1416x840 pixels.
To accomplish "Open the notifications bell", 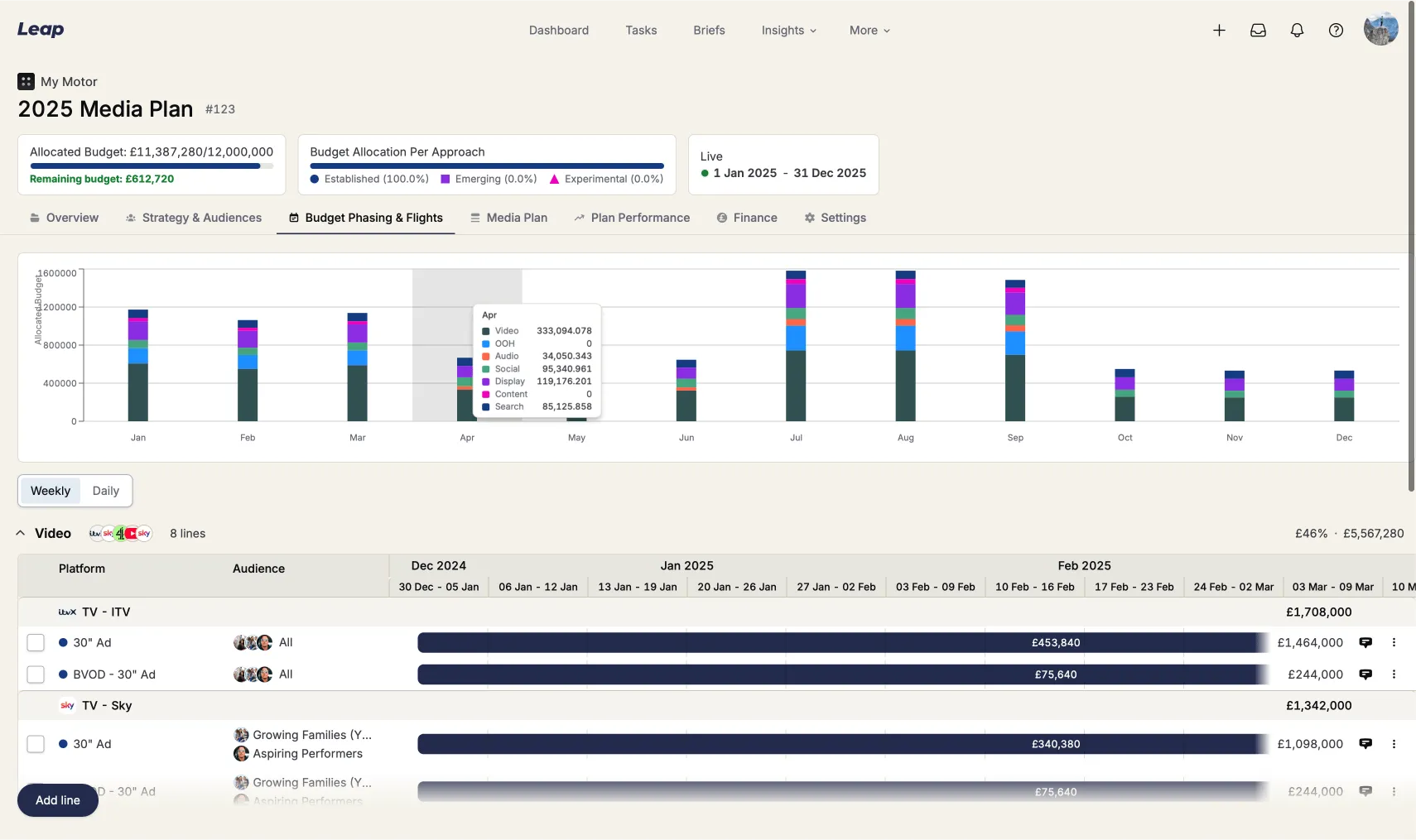I will click(1297, 31).
